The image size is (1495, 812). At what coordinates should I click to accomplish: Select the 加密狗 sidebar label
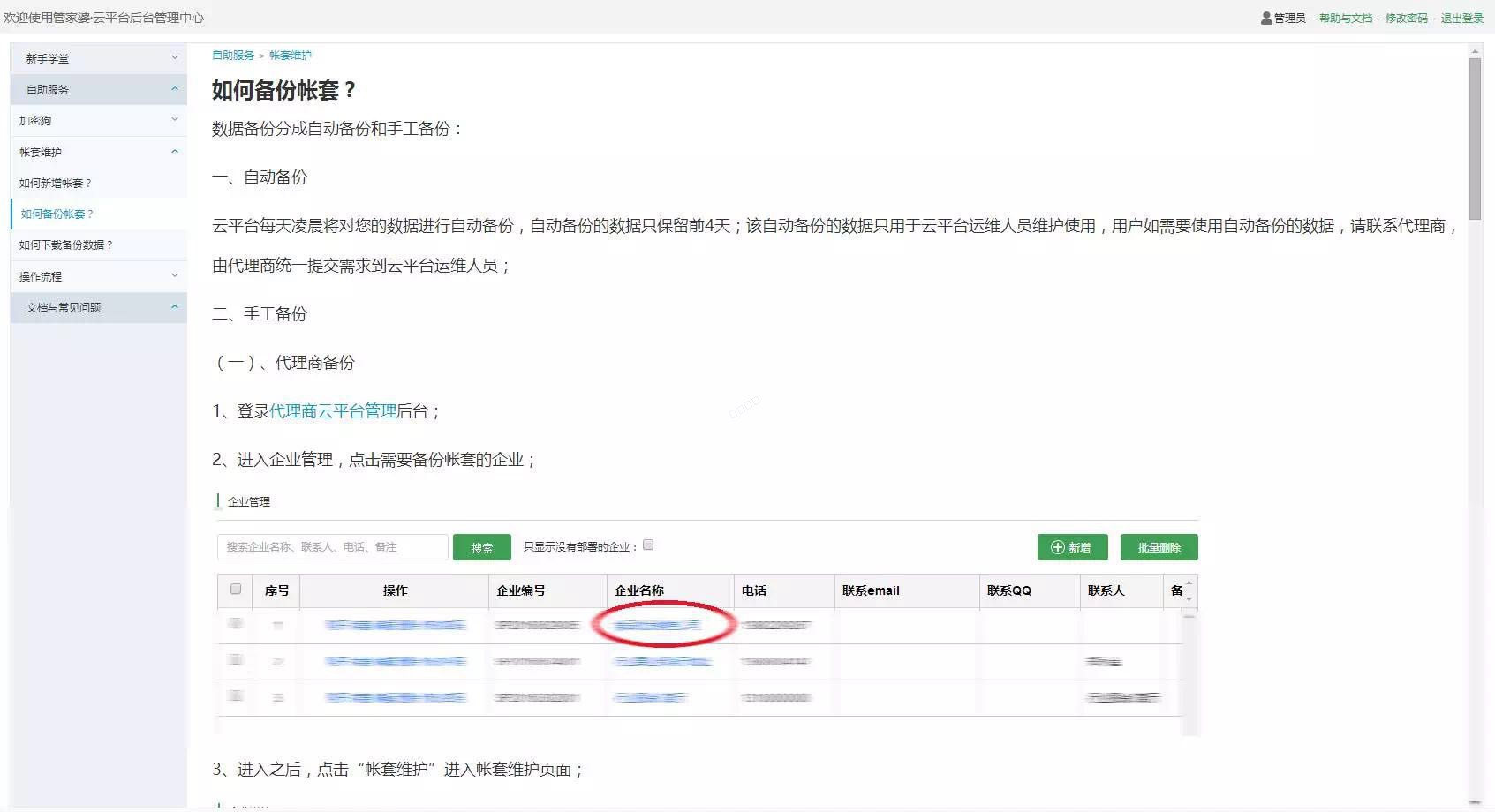[35, 120]
